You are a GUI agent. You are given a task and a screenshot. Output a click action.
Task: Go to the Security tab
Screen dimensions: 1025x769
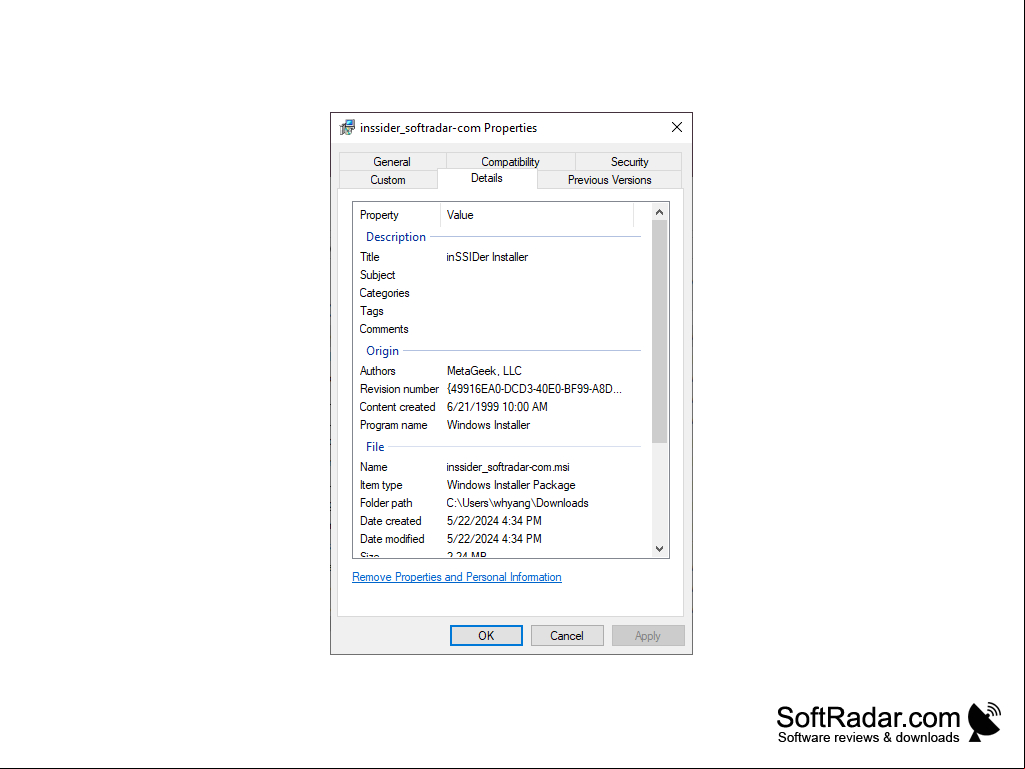point(629,162)
